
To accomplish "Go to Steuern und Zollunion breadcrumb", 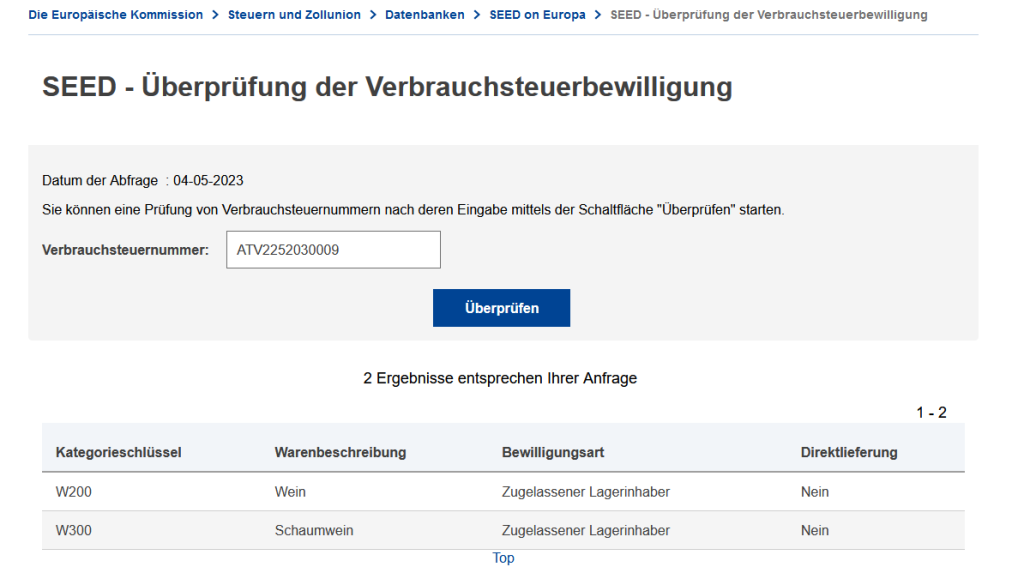I will 294,14.
